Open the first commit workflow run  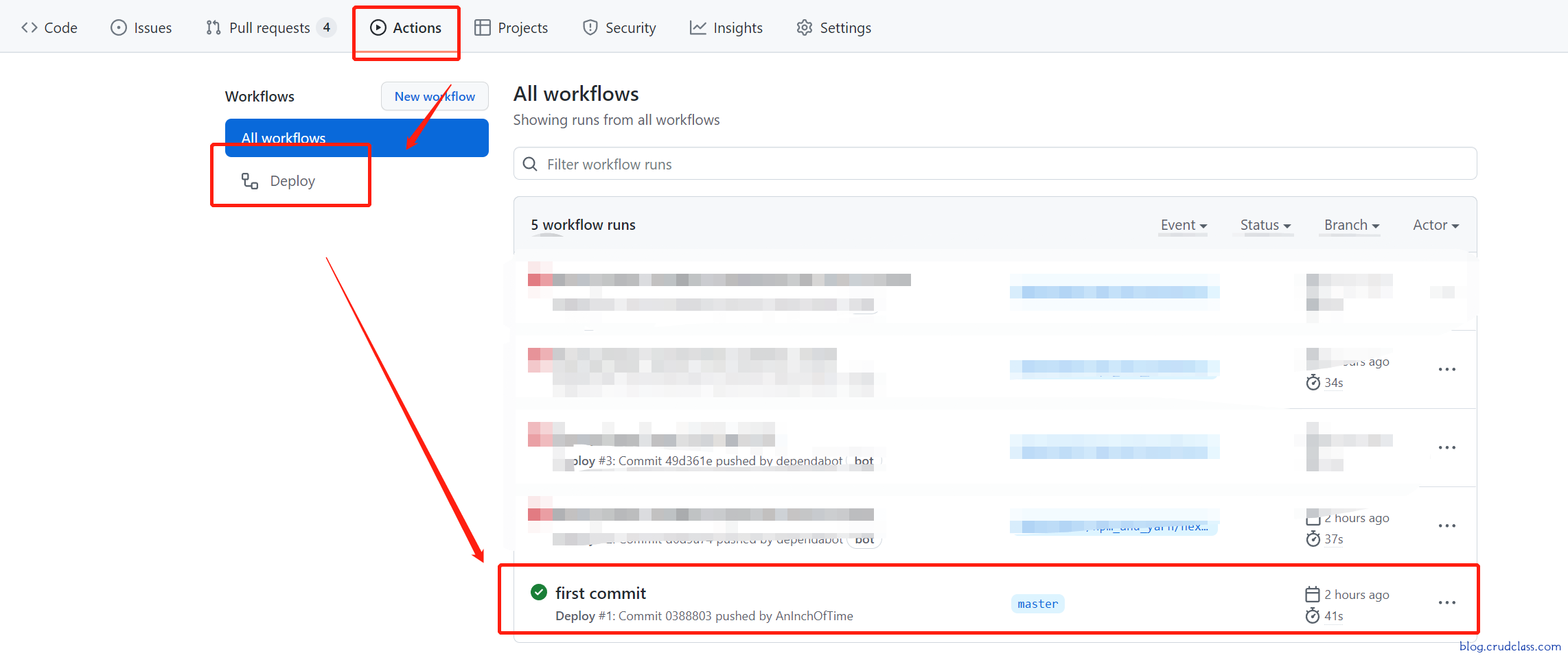(x=601, y=593)
